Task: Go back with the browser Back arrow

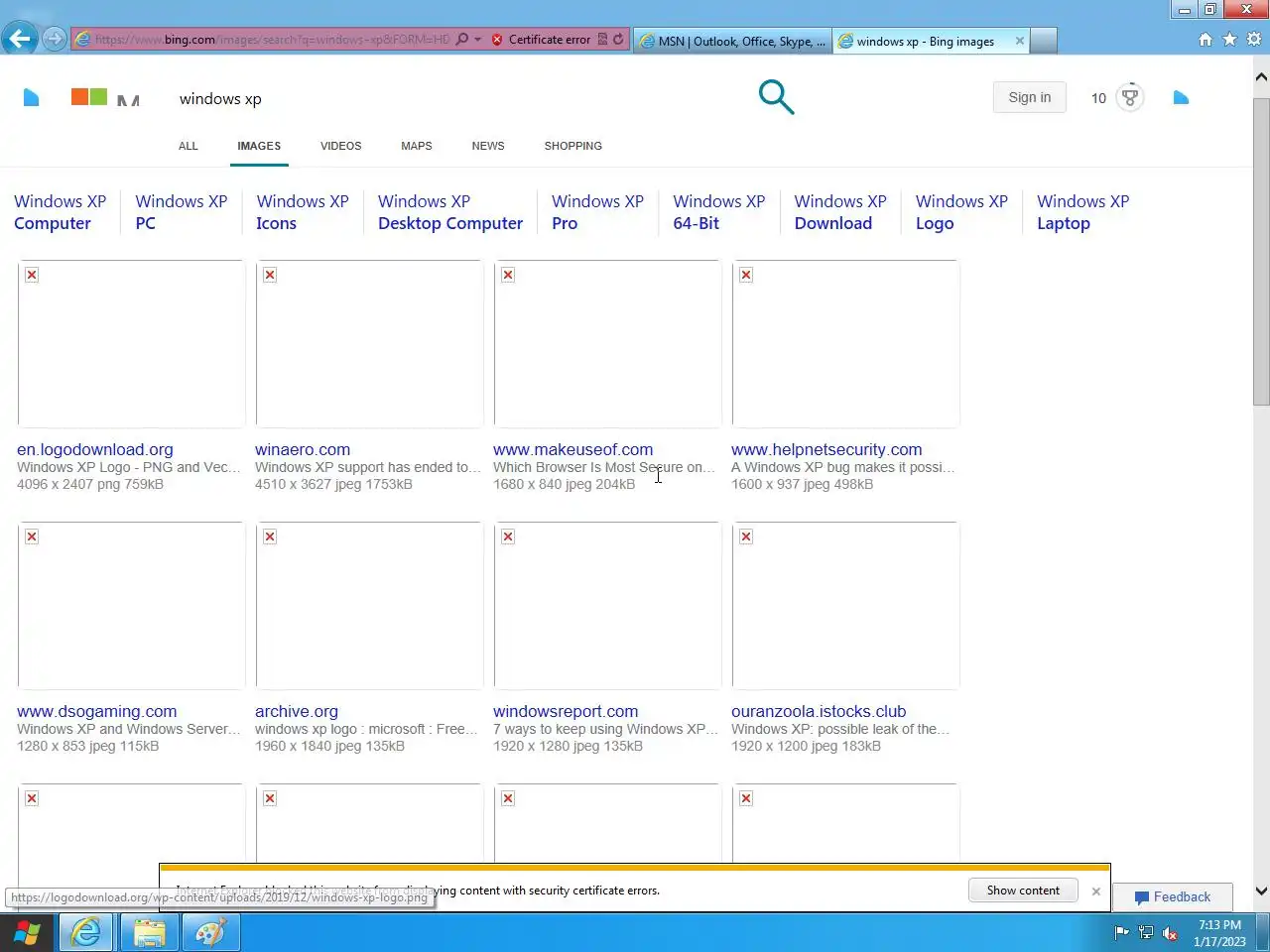Action: click(x=19, y=40)
